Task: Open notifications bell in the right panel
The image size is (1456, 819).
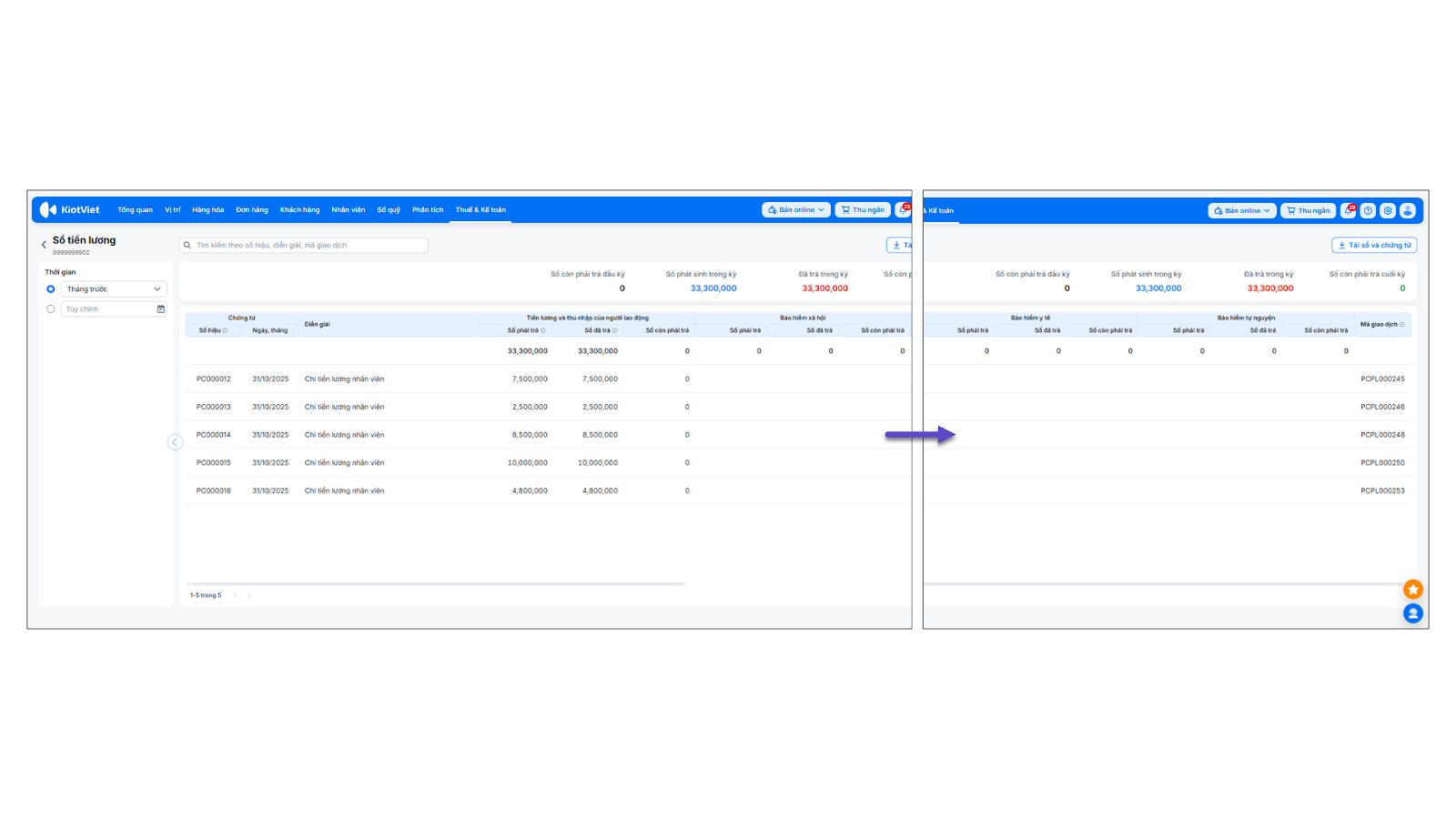Action: pyautogui.click(x=1349, y=210)
